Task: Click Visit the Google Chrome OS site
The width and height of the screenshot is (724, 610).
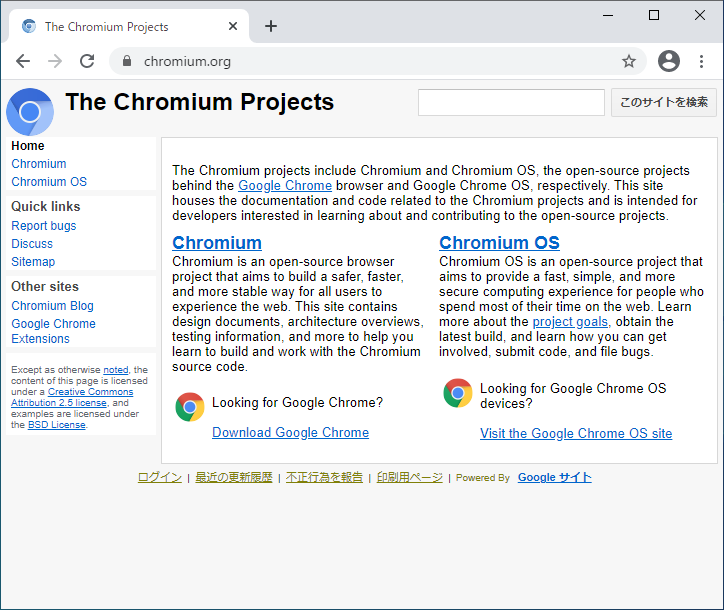Action: (x=576, y=434)
